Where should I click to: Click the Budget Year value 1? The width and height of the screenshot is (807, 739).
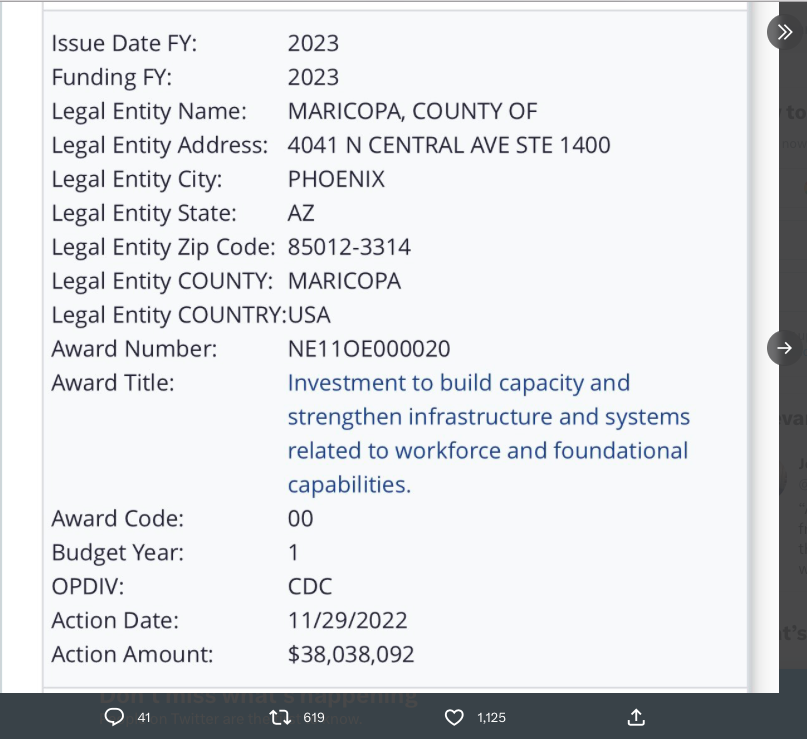(293, 553)
